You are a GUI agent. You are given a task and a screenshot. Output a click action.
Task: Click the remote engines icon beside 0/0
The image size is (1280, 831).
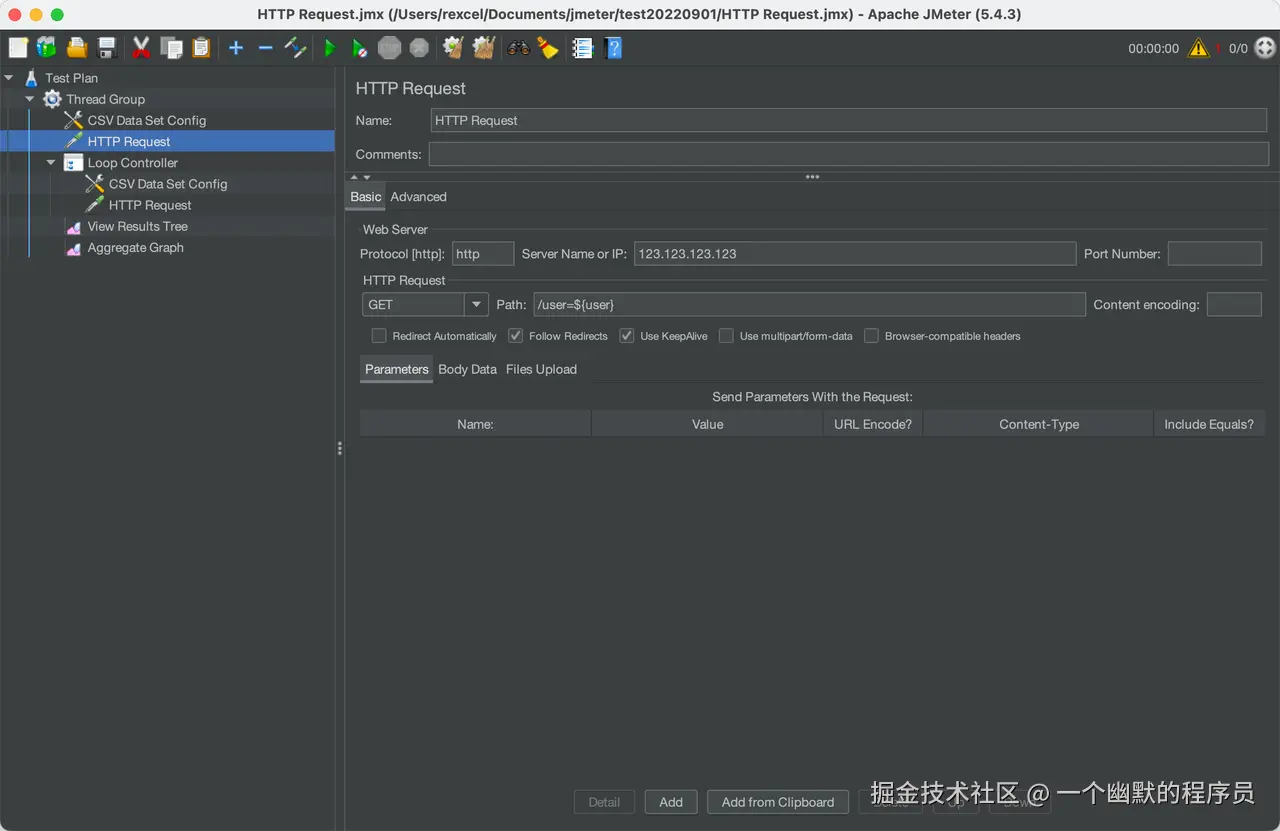tap(1265, 47)
